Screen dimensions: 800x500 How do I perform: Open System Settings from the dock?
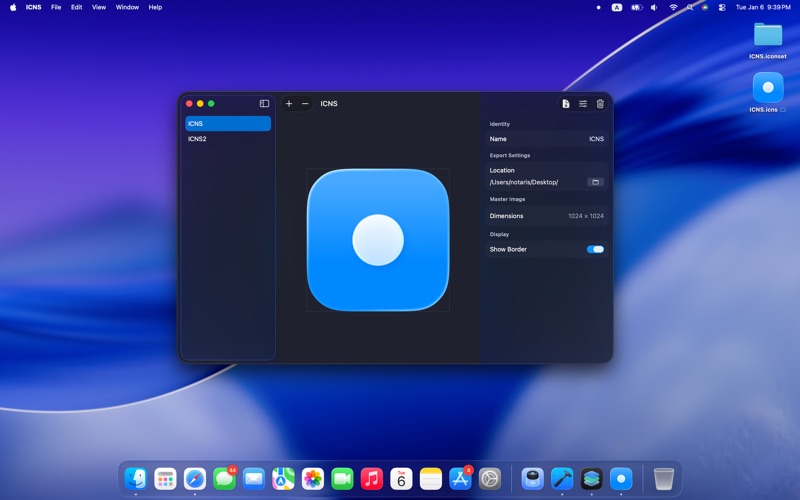coord(490,479)
